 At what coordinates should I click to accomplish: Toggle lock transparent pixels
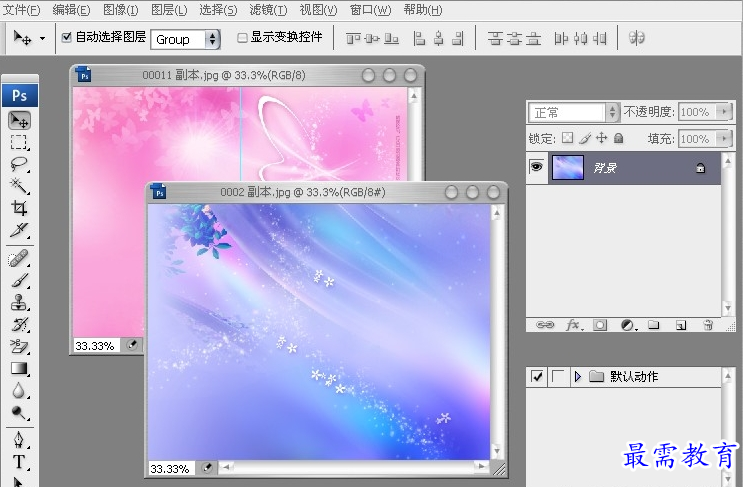point(567,138)
